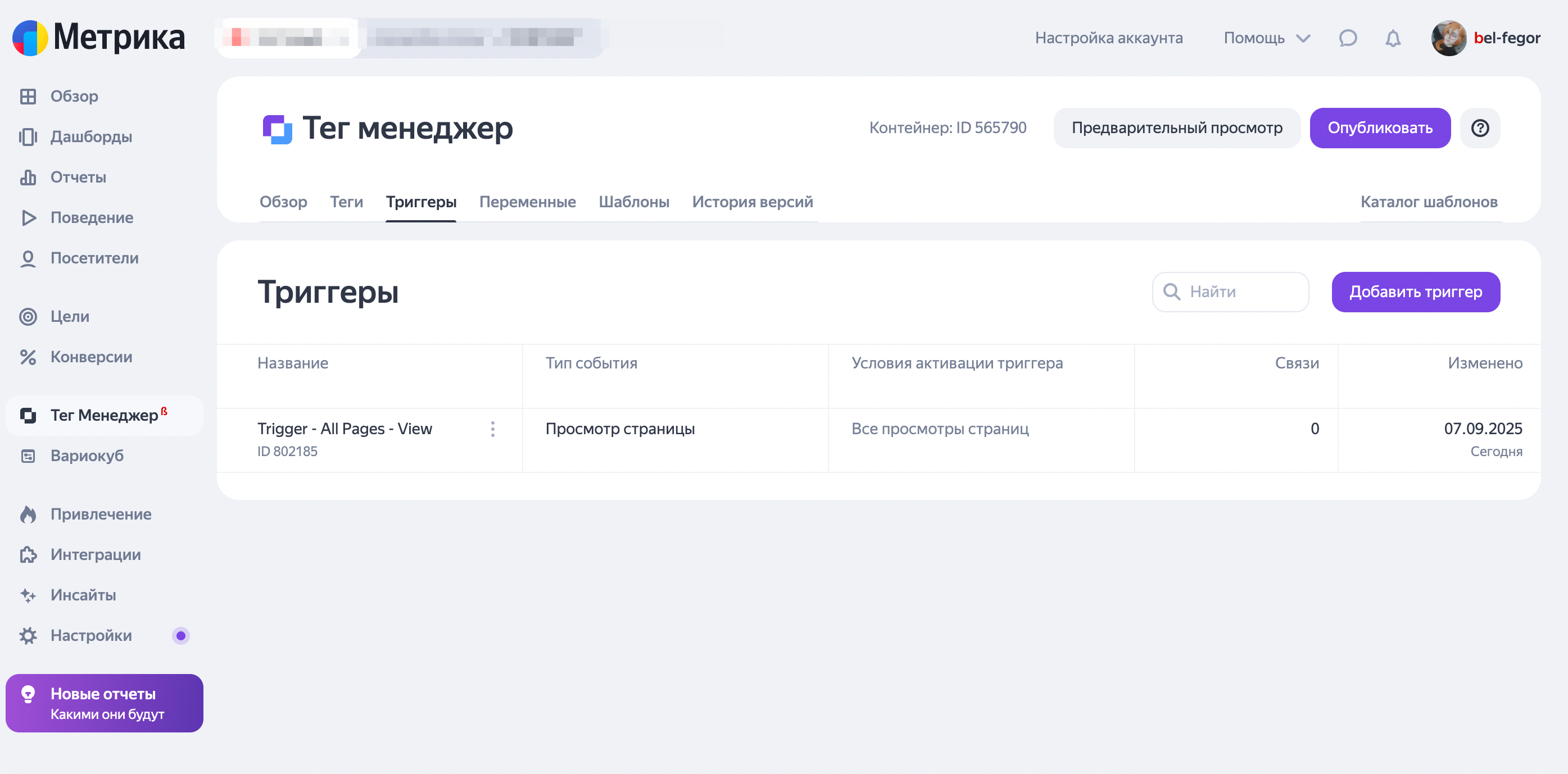Click the Привлечение flame icon in sidebar
The height and width of the screenshot is (774, 1568).
point(28,514)
